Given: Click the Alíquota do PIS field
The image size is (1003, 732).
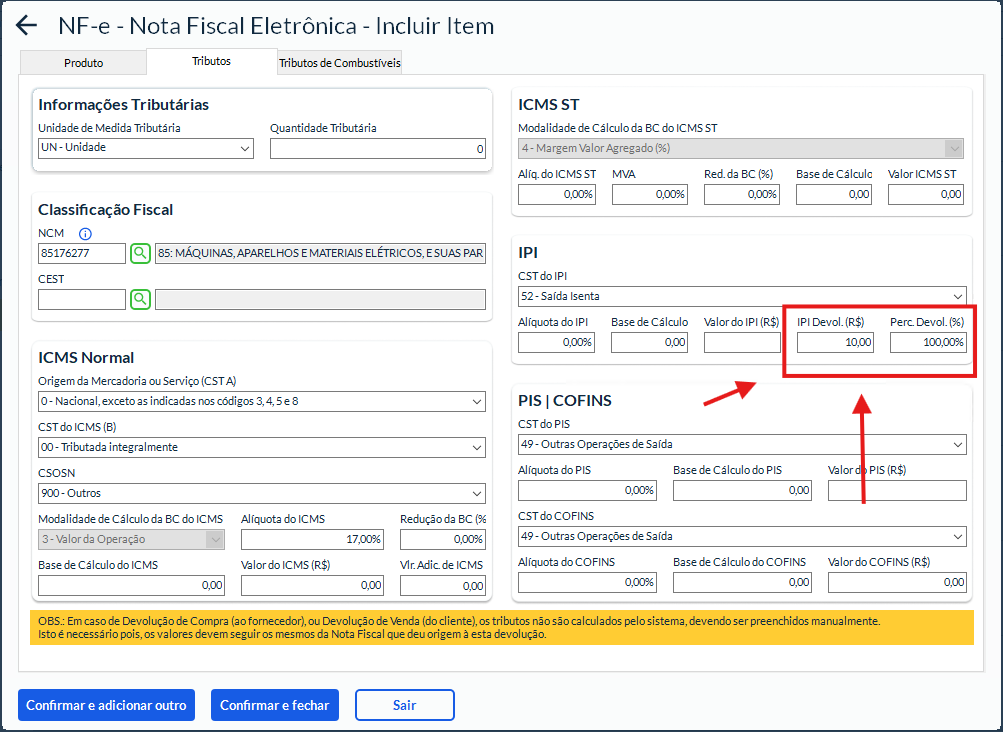Looking at the screenshot, I should point(587,491).
